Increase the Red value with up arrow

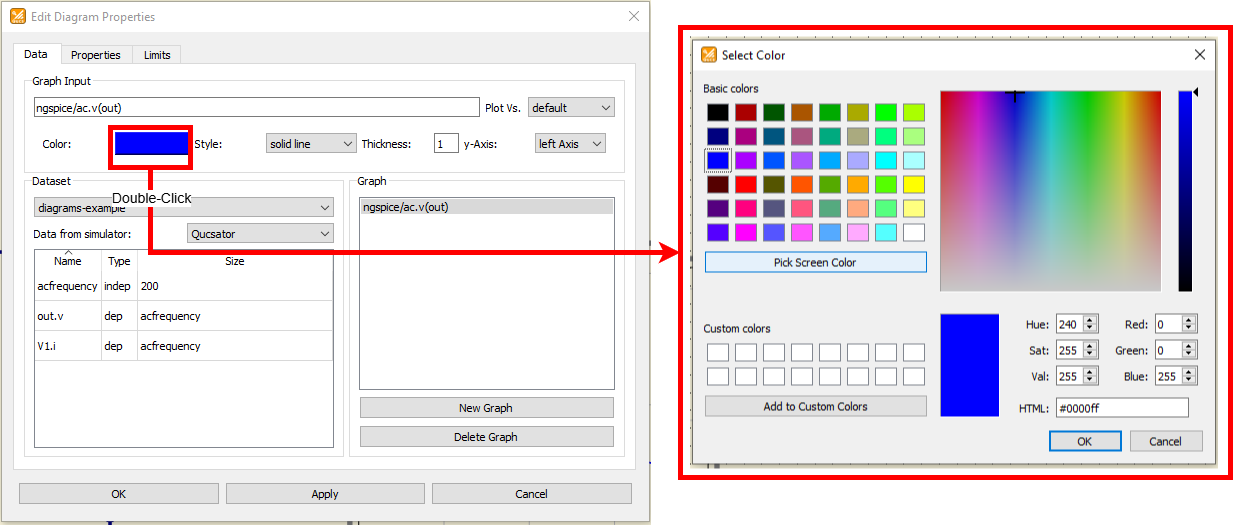coord(1189,320)
